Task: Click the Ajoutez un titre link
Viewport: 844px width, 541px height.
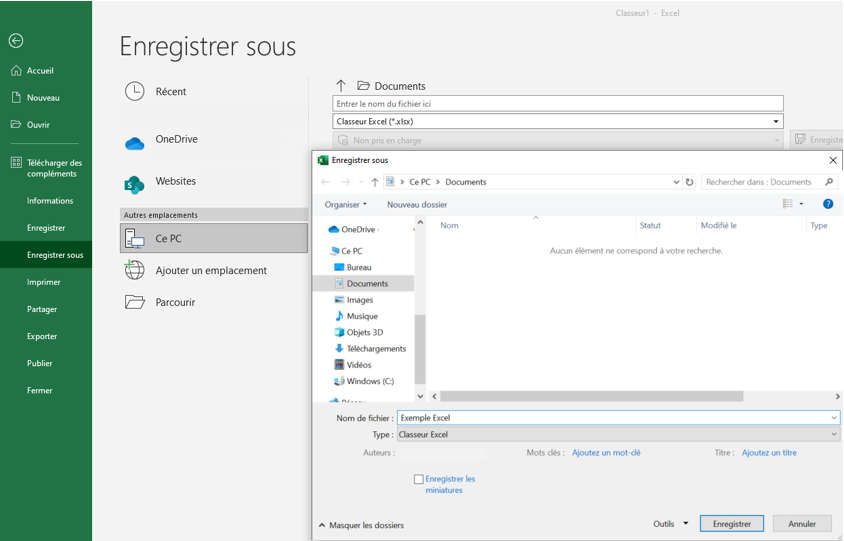Action: [x=769, y=453]
